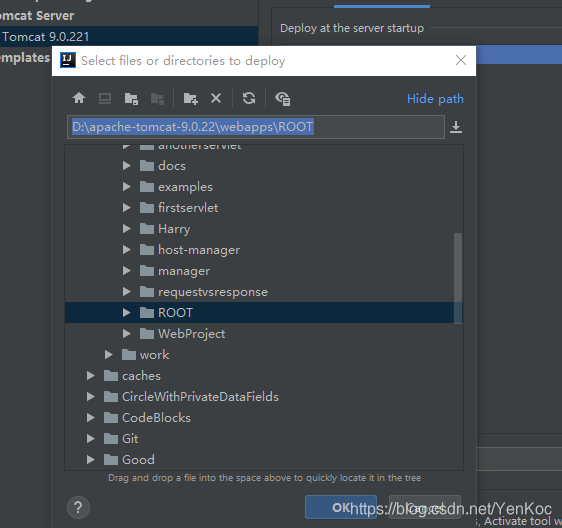Click the file tree vertical scrollbar
This screenshot has height=528, width=562.
click(x=458, y=278)
